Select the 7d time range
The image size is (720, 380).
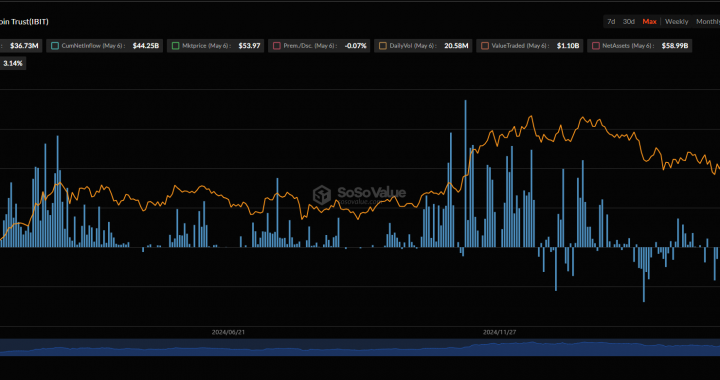(611, 22)
